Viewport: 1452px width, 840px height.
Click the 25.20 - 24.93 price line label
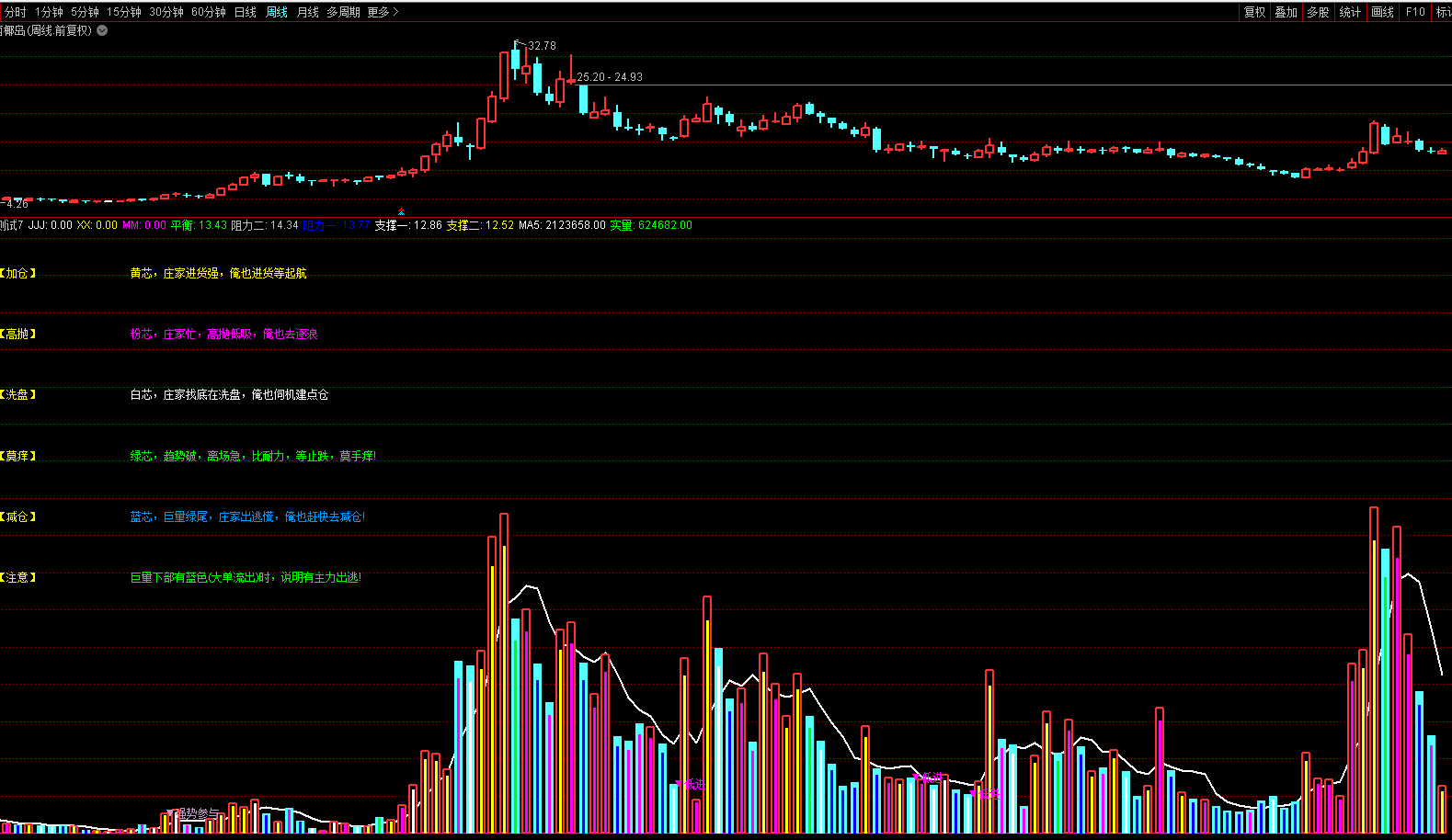click(x=610, y=77)
